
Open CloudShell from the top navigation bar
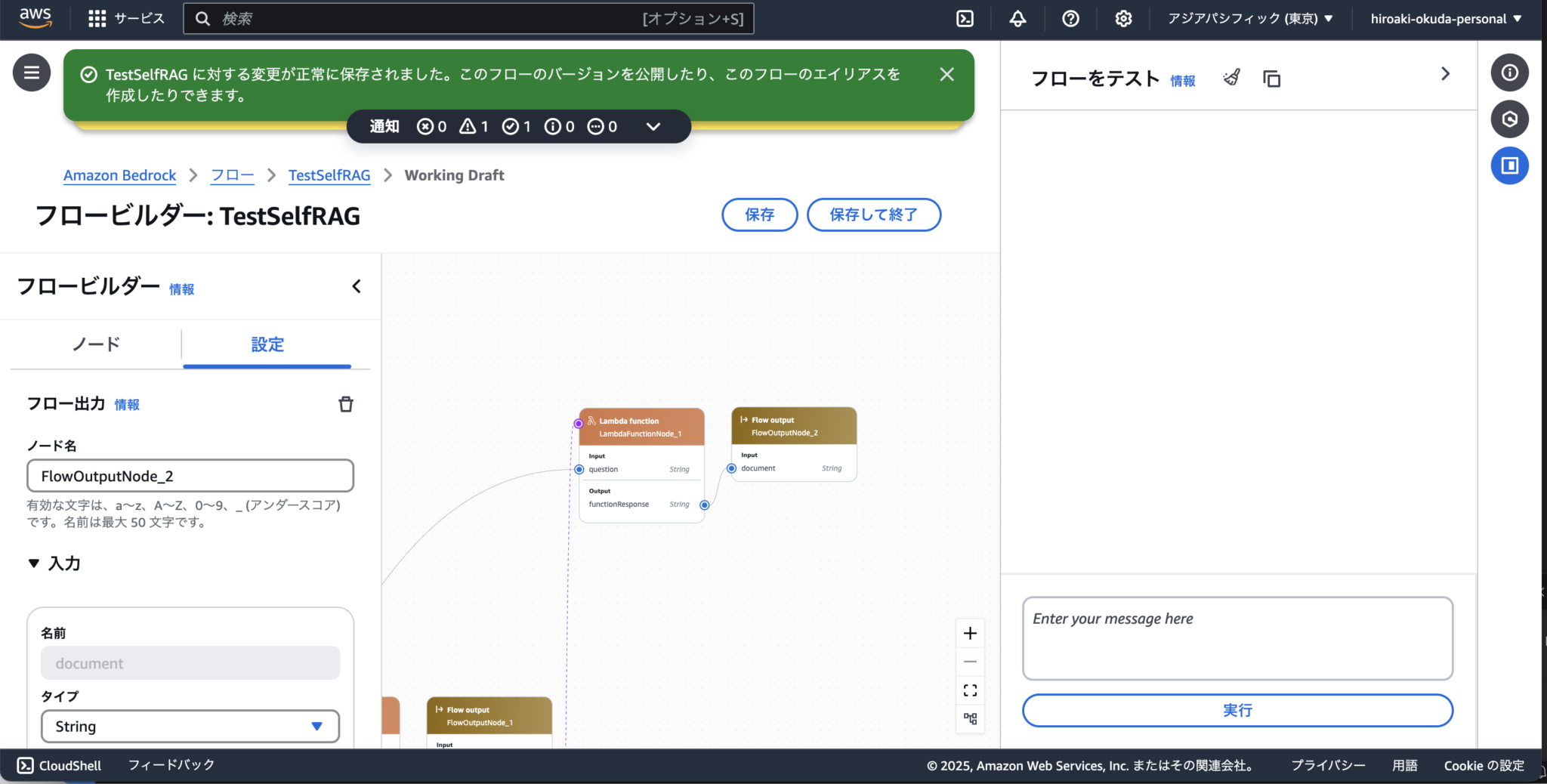pos(965,18)
